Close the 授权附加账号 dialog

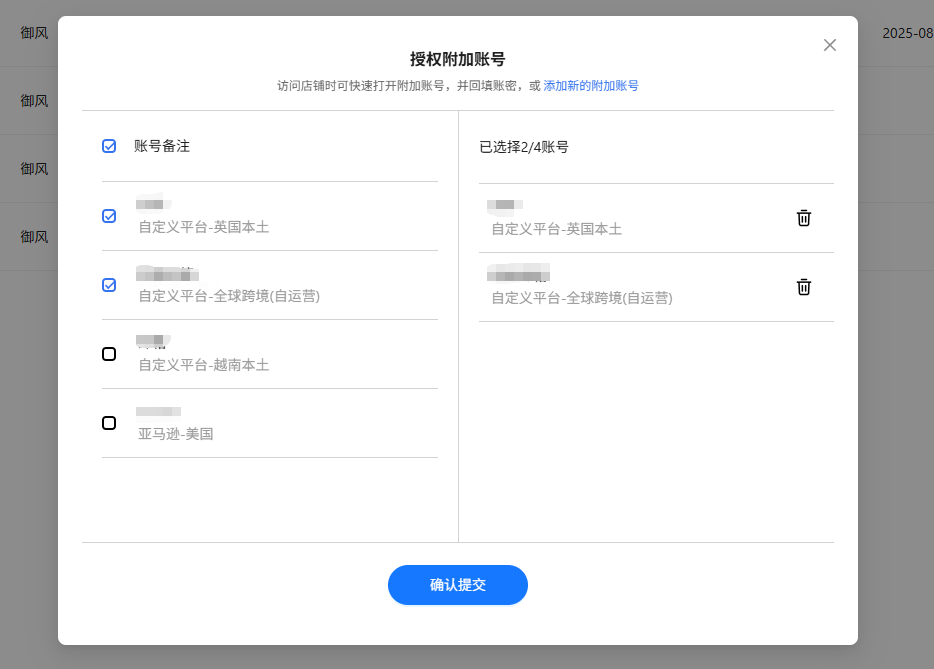coord(829,45)
